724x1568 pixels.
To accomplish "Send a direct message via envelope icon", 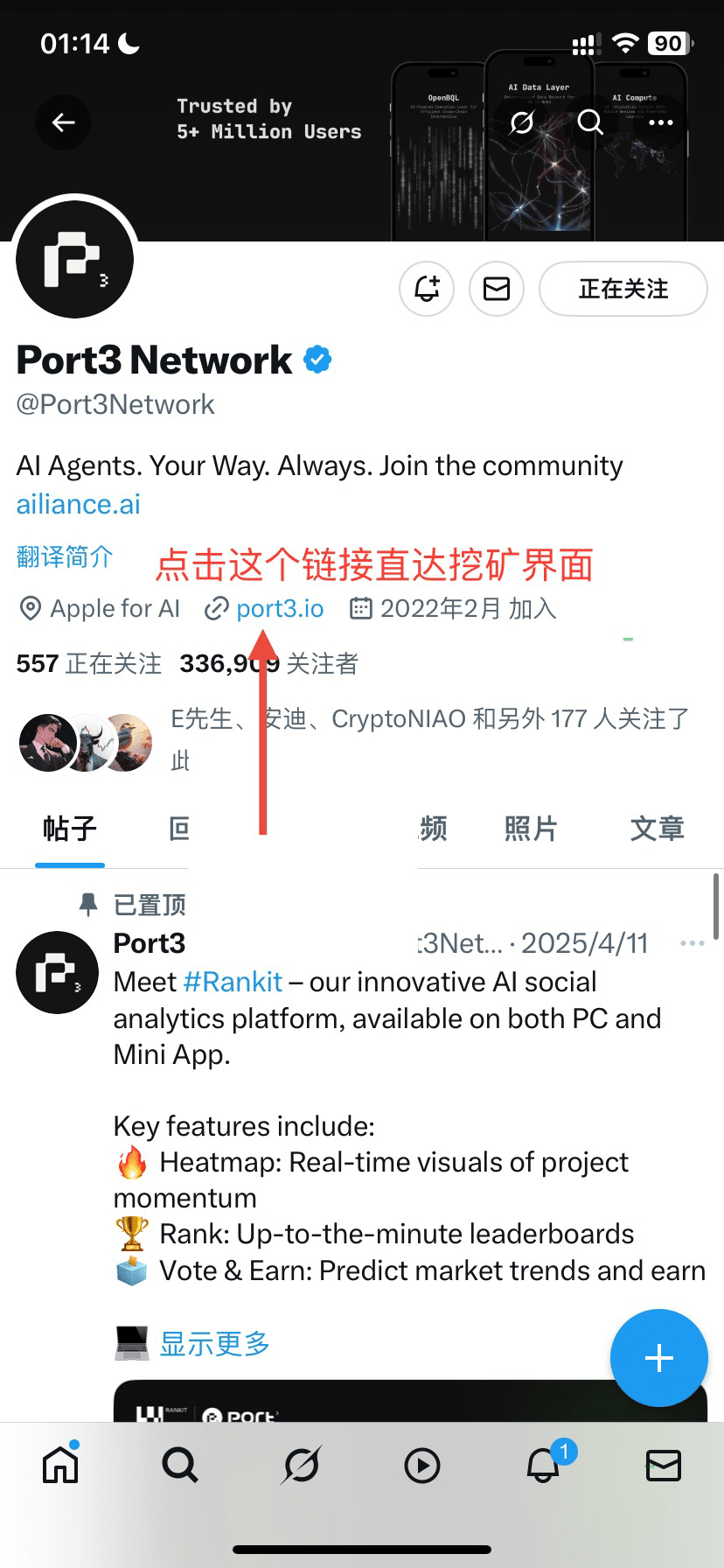I will point(497,289).
